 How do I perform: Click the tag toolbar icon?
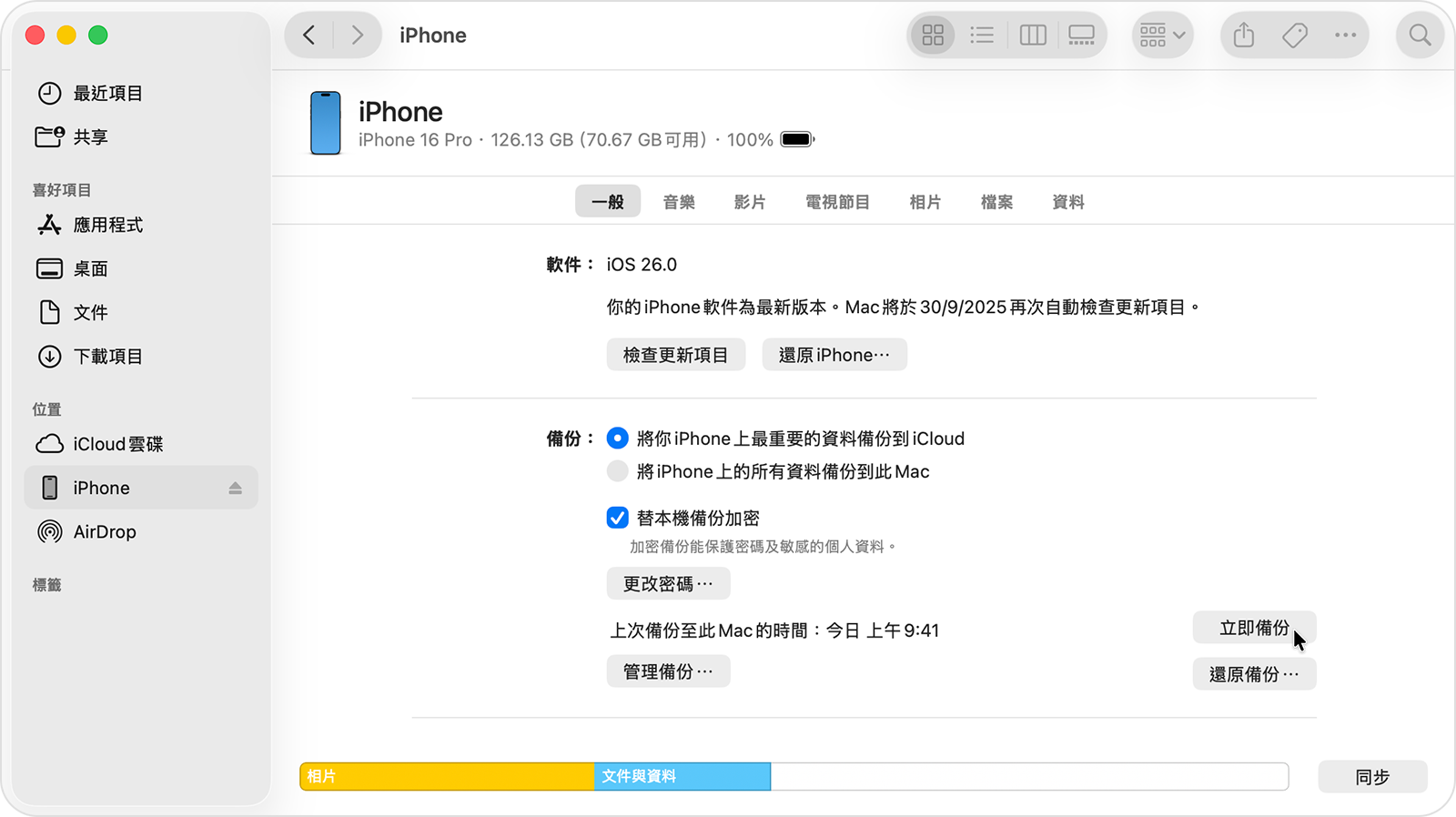point(1295,35)
